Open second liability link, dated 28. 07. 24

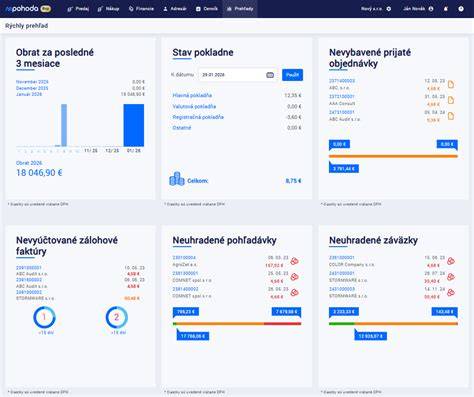click(342, 273)
